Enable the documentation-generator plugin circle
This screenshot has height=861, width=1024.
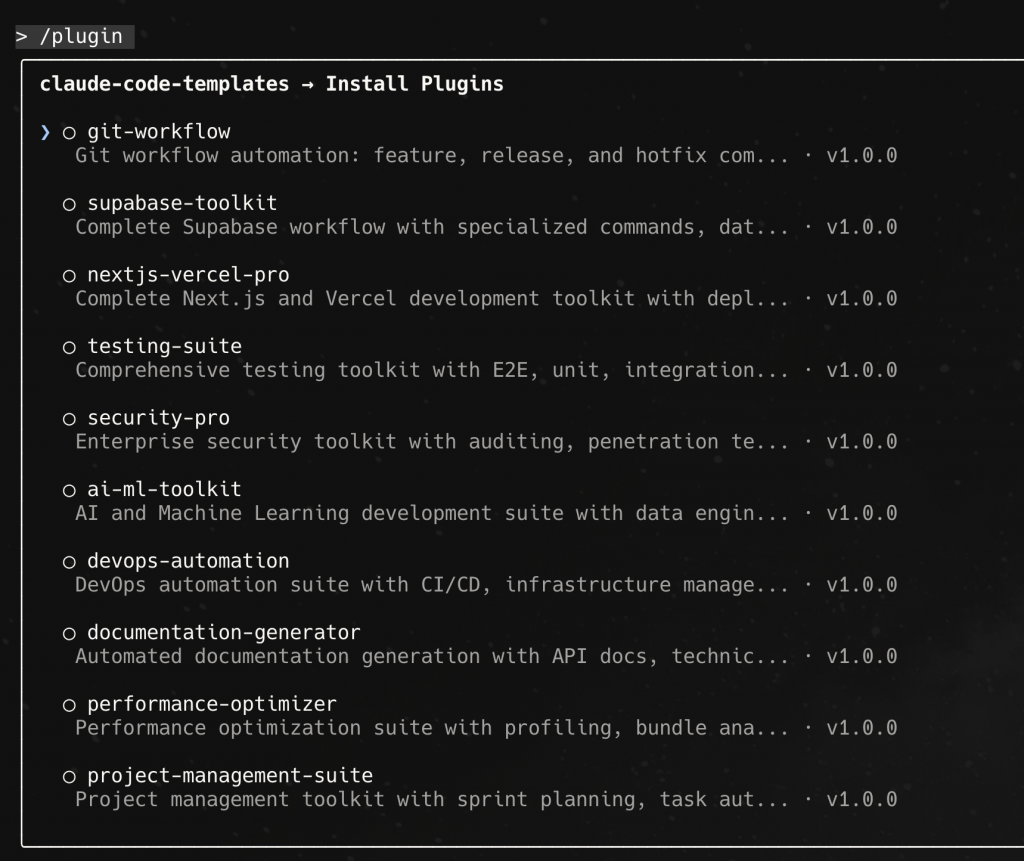(69, 633)
